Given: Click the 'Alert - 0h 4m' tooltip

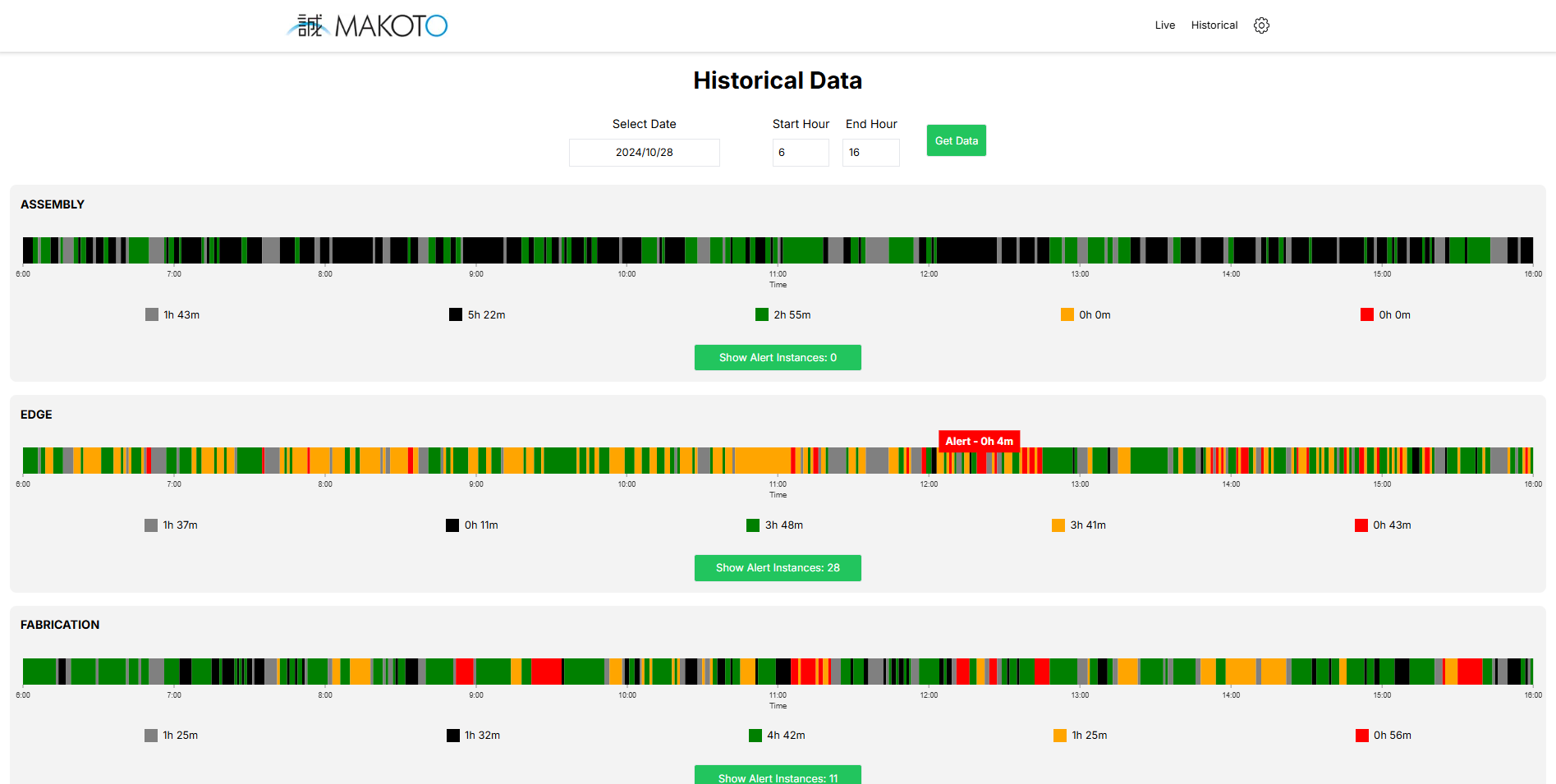Looking at the screenshot, I should pos(979,442).
